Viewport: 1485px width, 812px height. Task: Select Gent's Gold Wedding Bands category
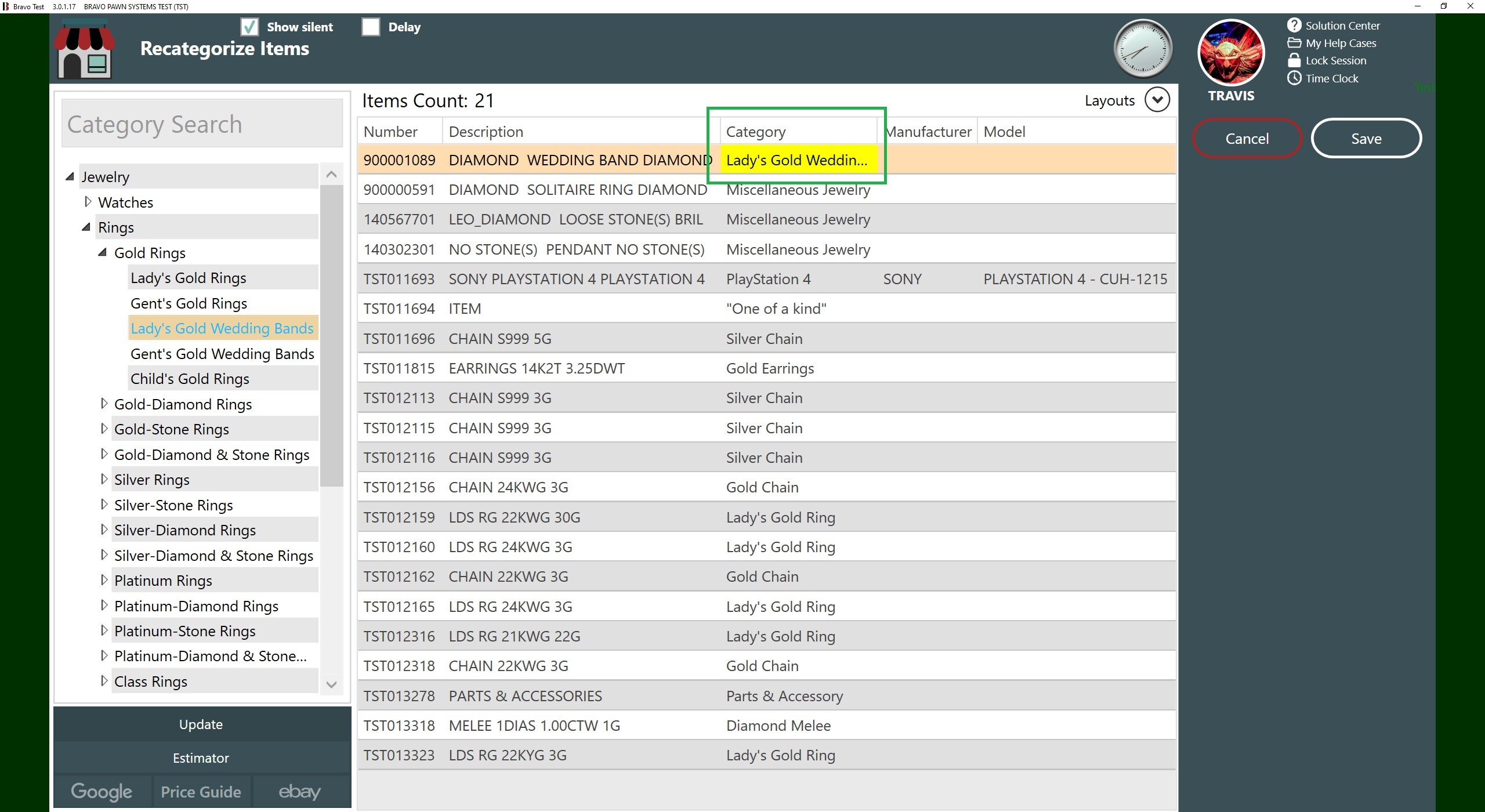coord(223,354)
